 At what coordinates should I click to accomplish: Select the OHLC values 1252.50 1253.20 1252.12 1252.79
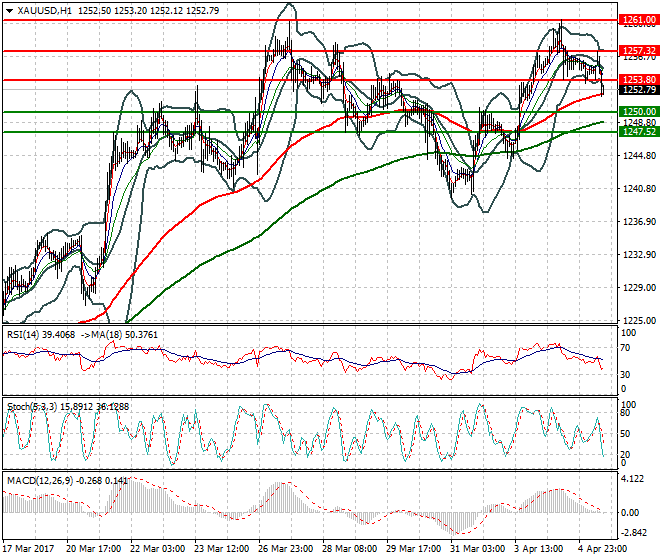[149, 11]
